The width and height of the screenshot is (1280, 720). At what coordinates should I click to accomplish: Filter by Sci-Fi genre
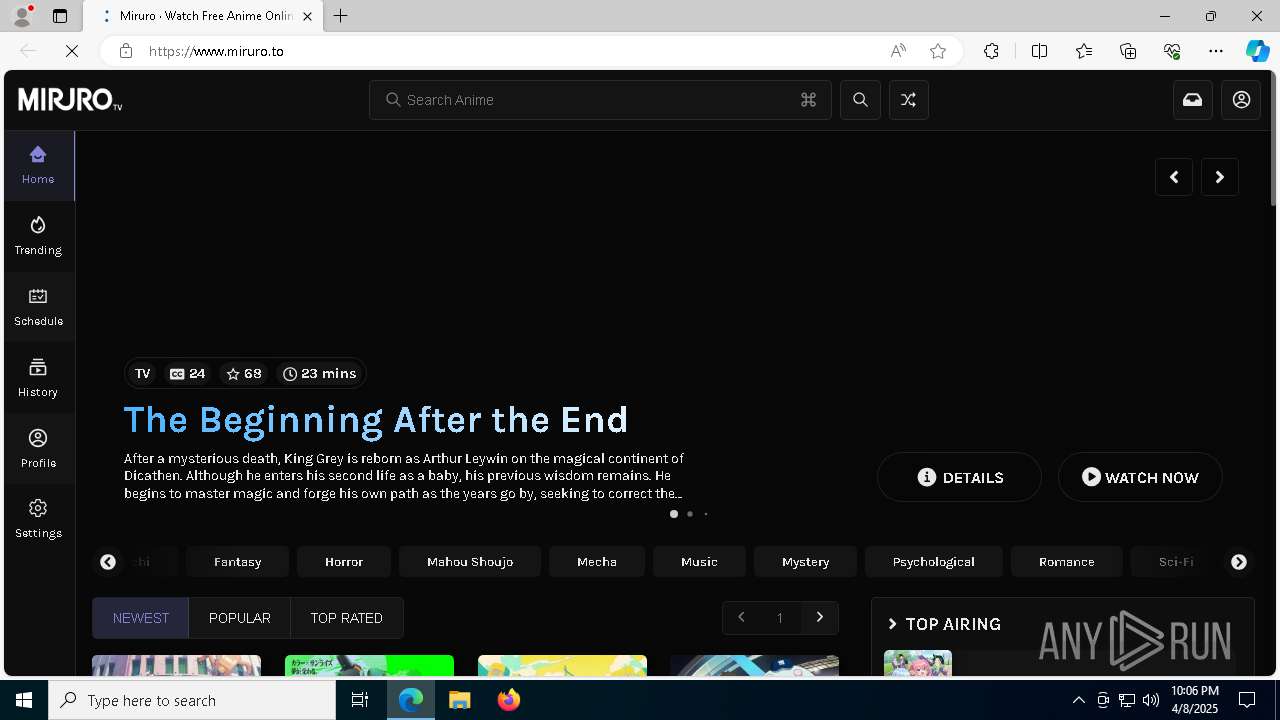1176,562
